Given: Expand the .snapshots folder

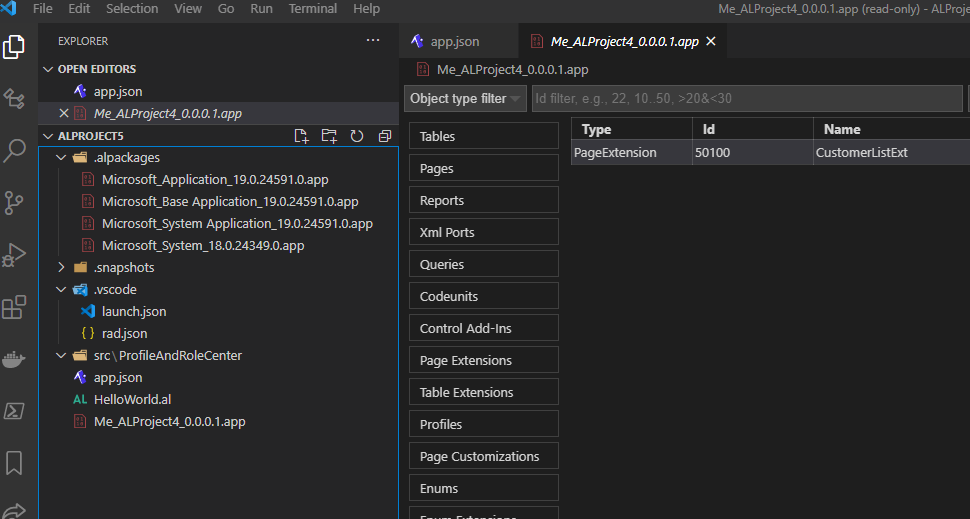Looking at the screenshot, I should tap(61, 268).
